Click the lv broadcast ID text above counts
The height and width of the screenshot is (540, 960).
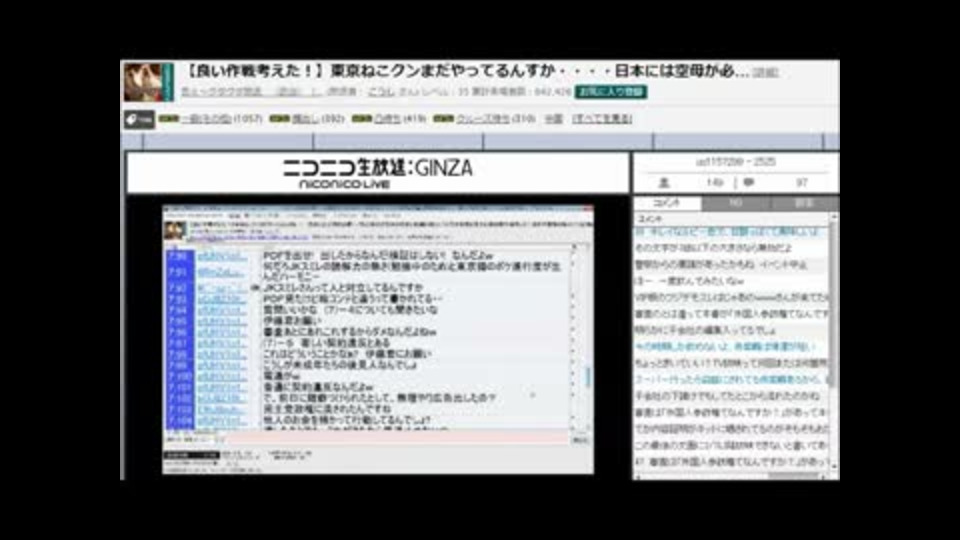[x=735, y=162]
